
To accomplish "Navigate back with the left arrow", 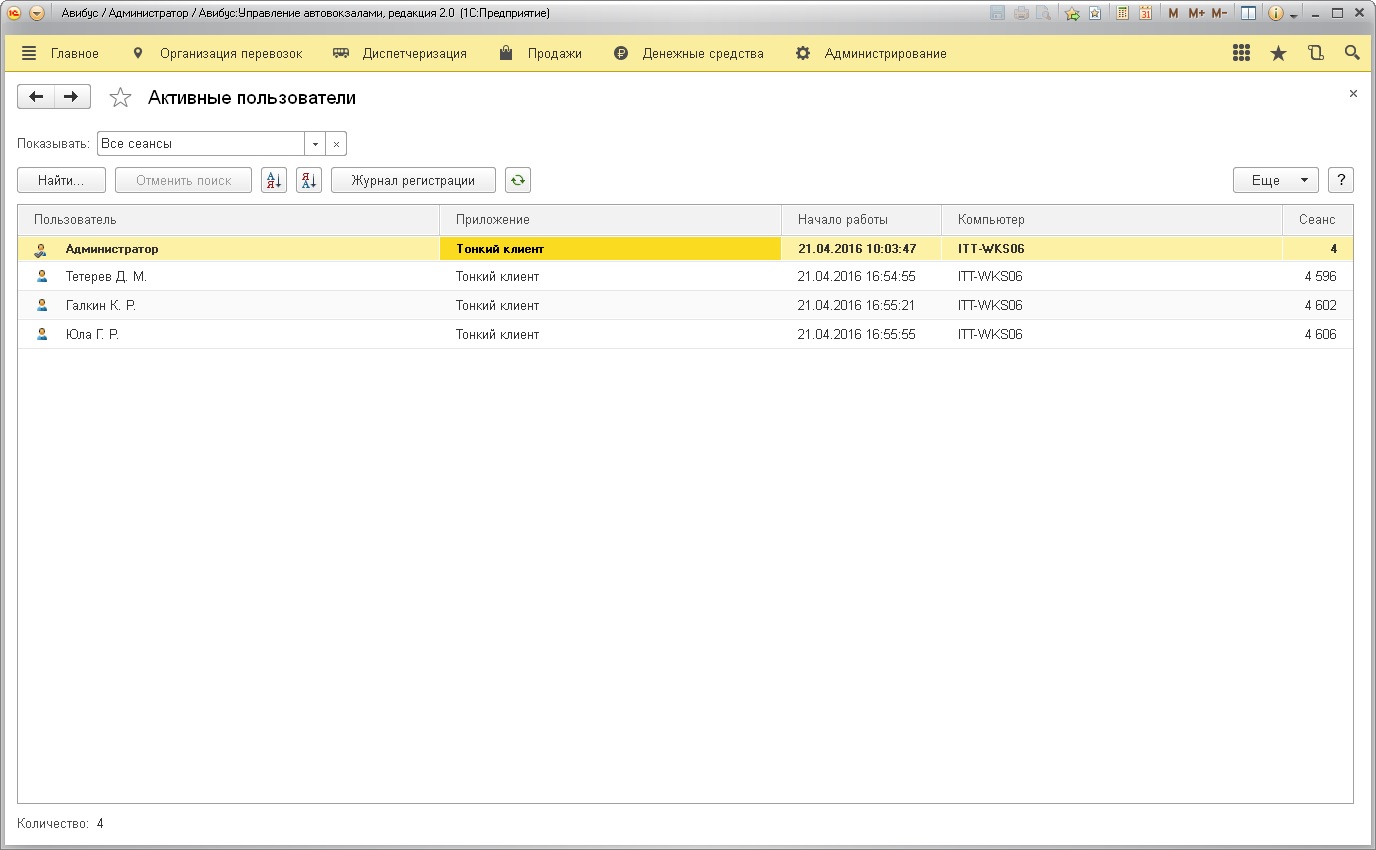I will coord(36,97).
